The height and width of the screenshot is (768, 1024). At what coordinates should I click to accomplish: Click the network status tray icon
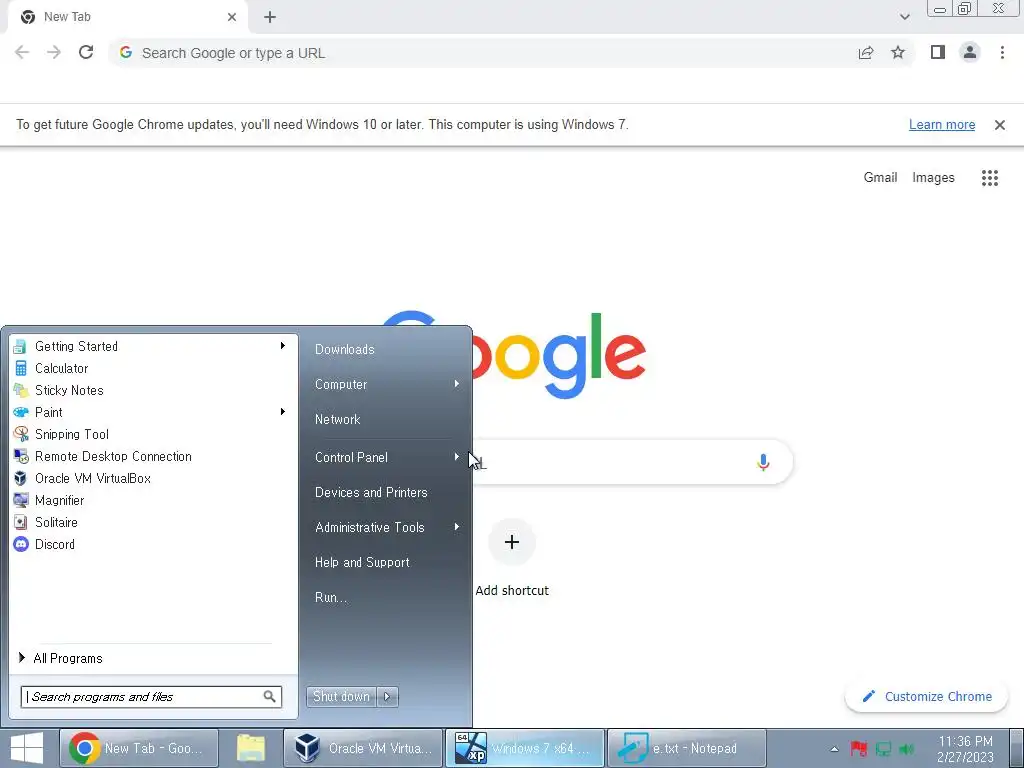click(883, 749)
